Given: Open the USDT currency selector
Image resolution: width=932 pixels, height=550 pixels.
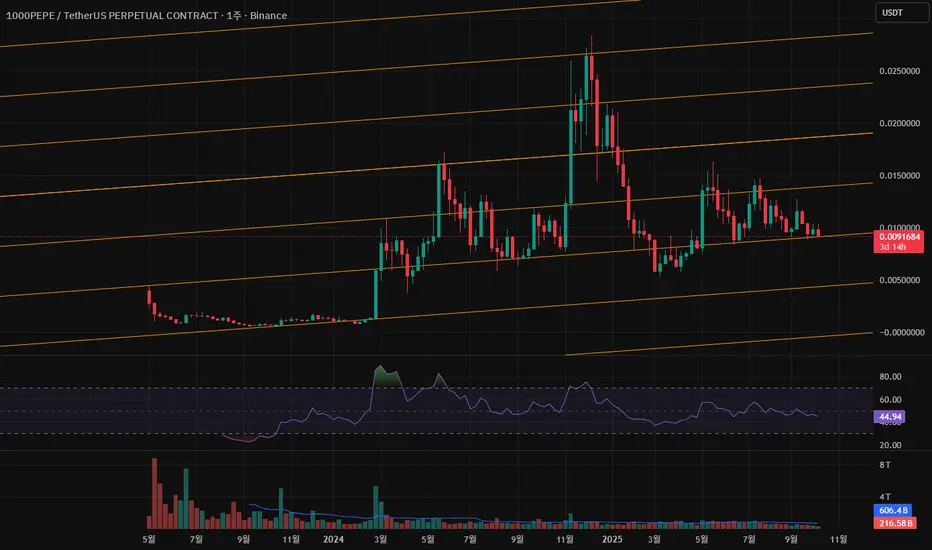Looking at the screenshot, I should click(900, 12).
